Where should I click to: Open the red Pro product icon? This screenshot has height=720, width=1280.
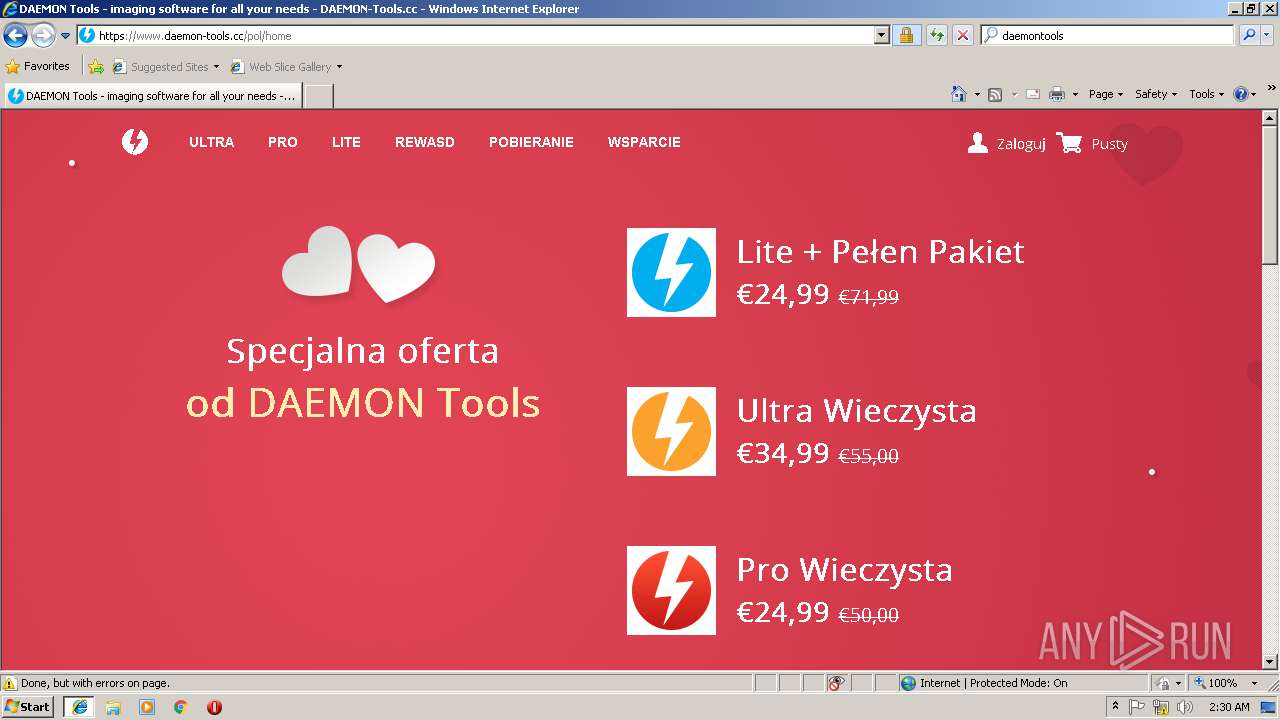671,590
